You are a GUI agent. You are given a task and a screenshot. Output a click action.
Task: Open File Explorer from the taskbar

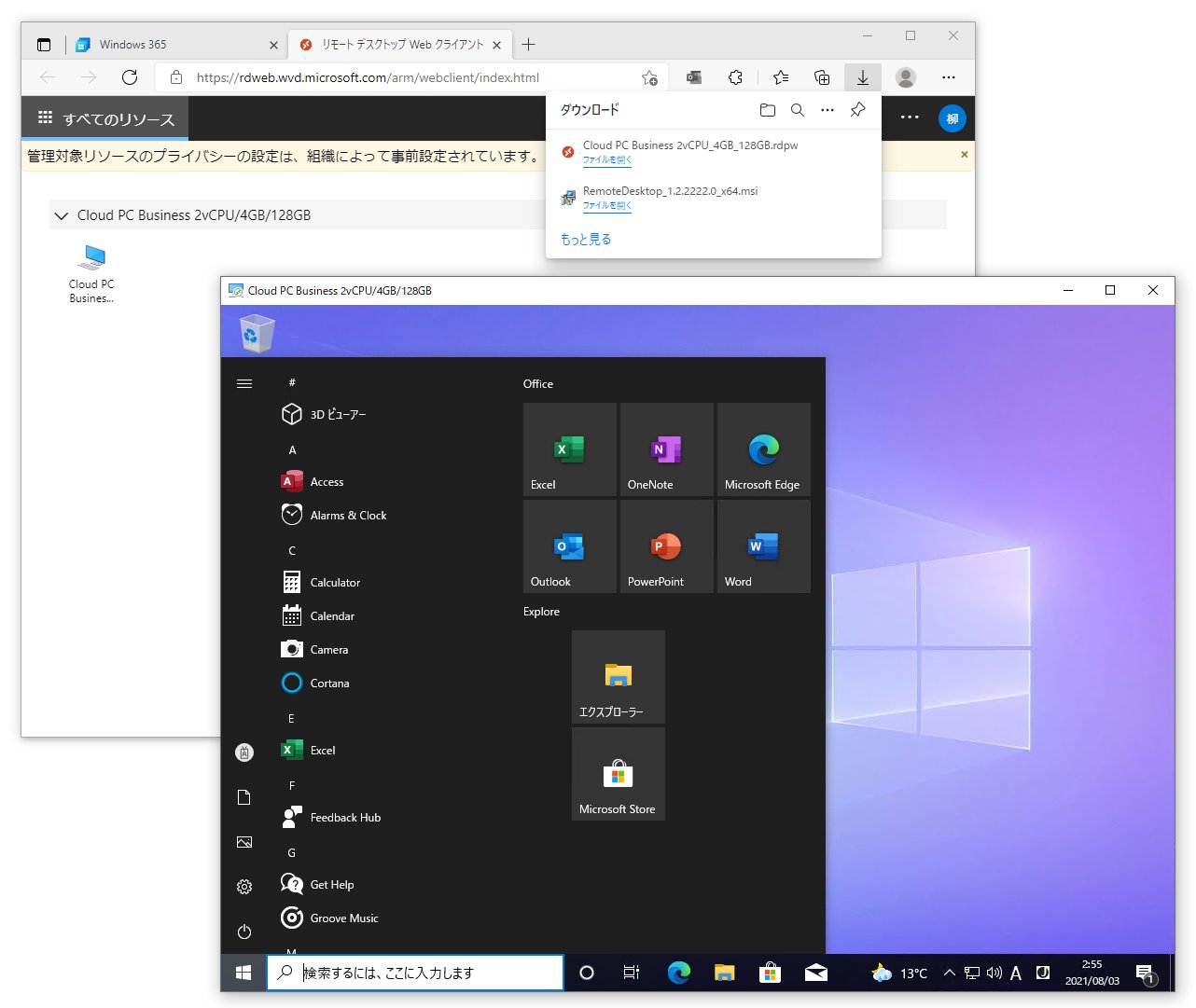pos(724,973)
